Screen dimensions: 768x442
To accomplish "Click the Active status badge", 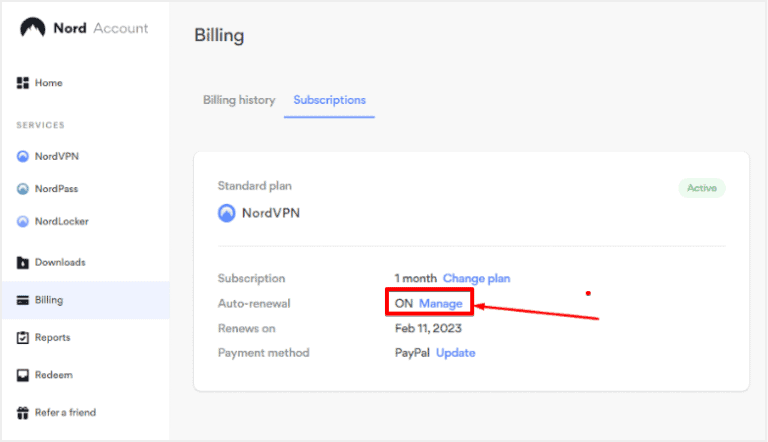I will tap(701, 188).
